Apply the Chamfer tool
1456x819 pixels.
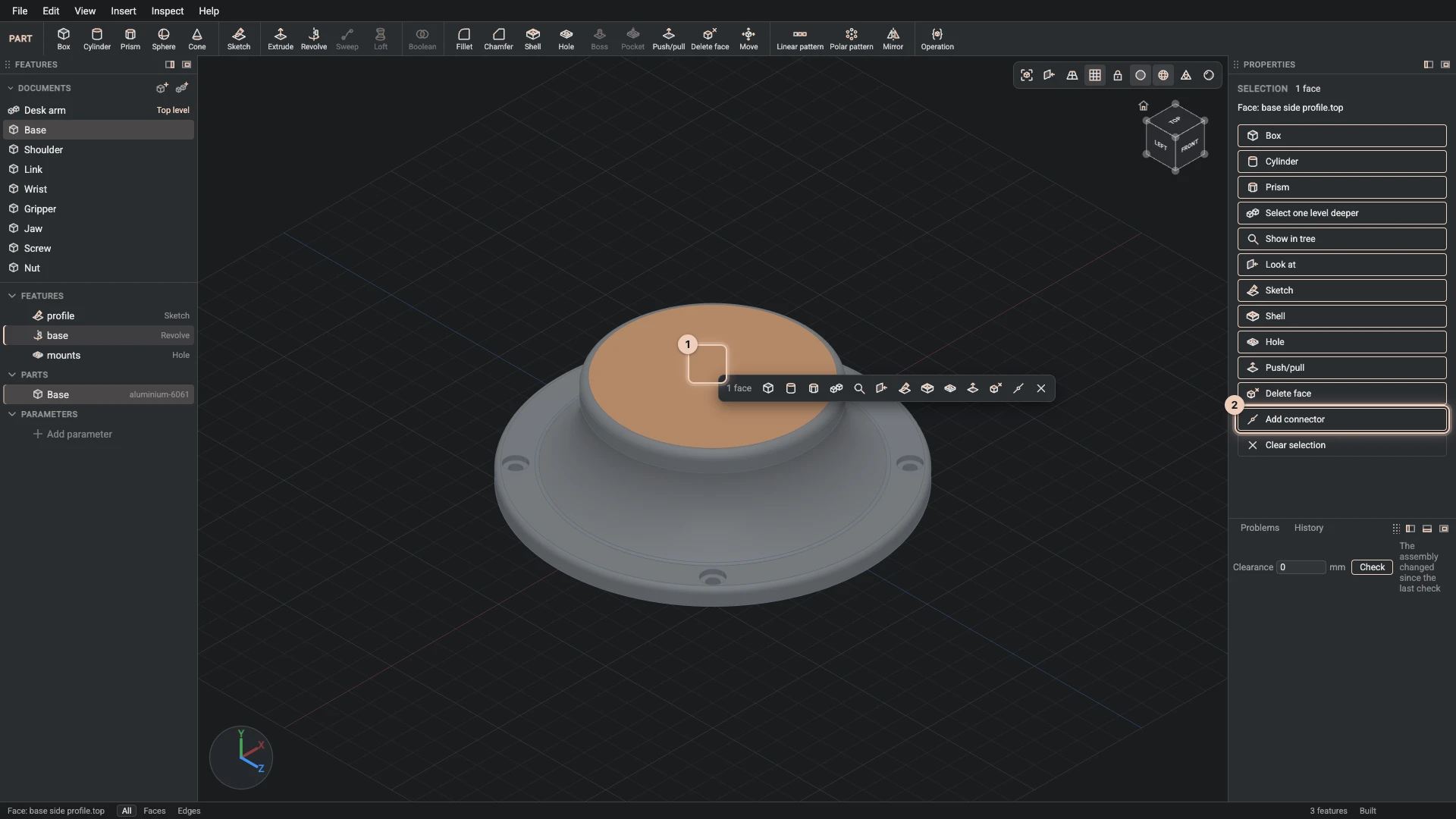pos(498,39)
